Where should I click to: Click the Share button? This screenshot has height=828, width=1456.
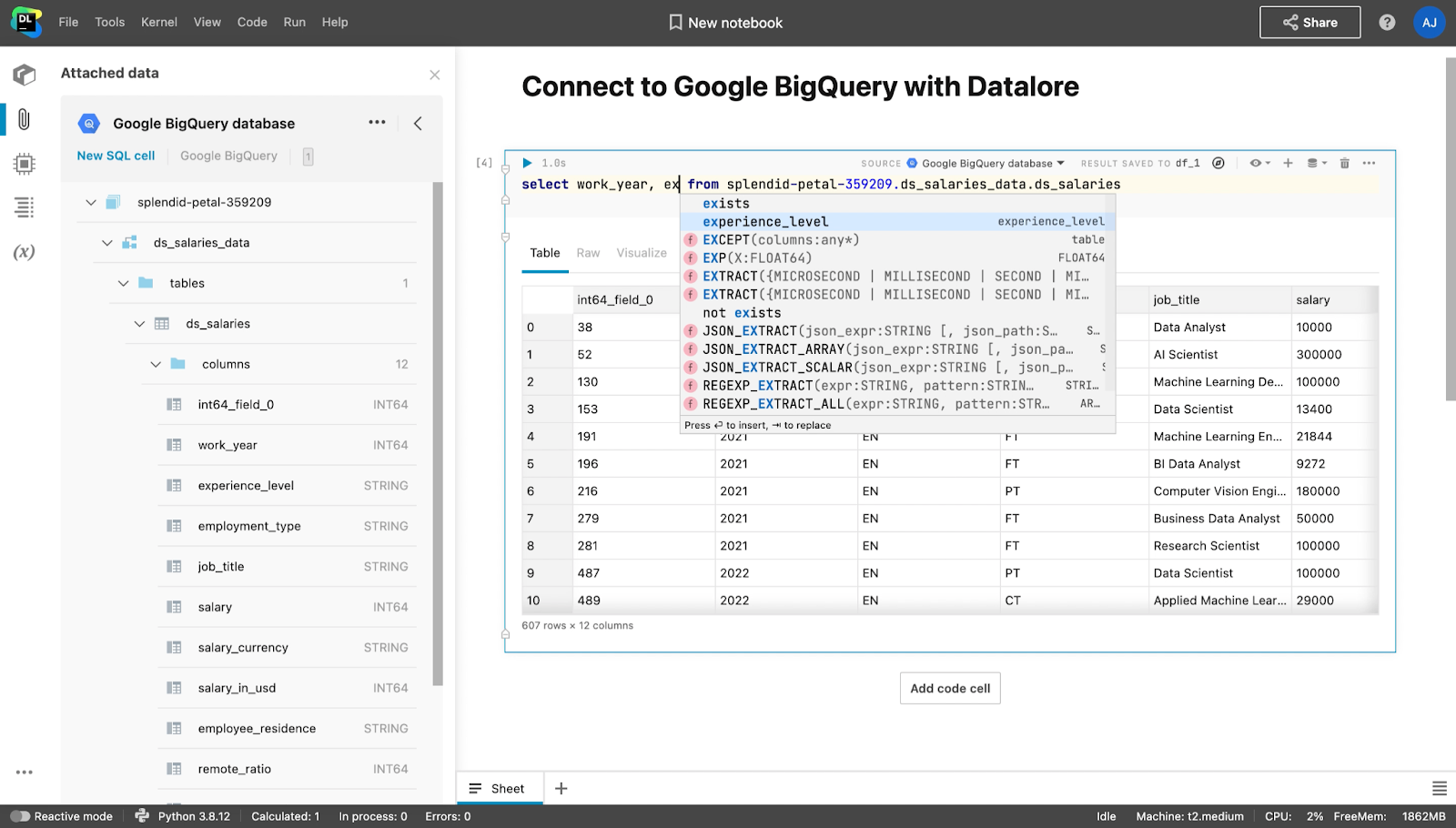(x=1309, y=23)
